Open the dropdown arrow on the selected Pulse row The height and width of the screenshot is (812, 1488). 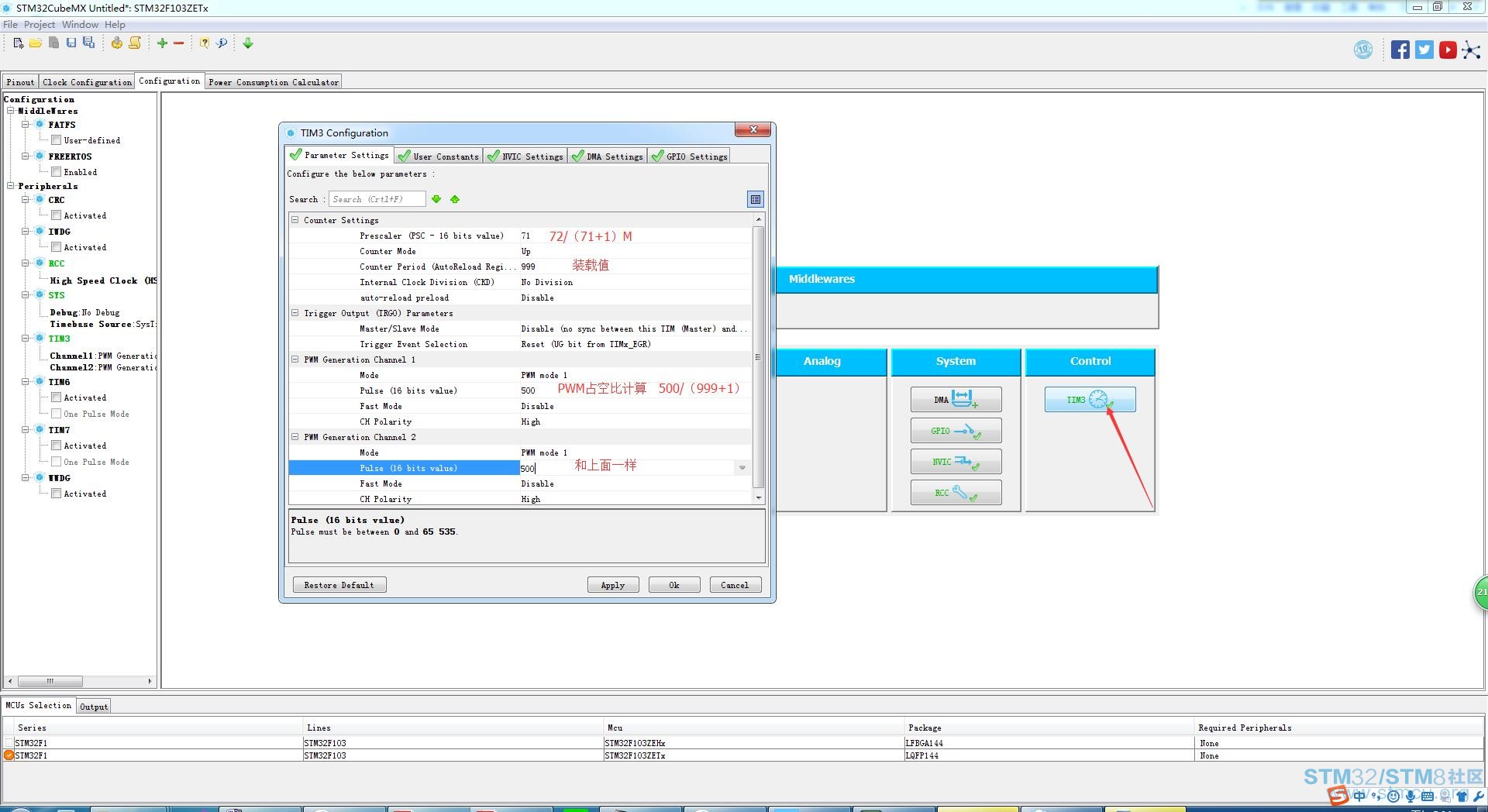[742, 468]
